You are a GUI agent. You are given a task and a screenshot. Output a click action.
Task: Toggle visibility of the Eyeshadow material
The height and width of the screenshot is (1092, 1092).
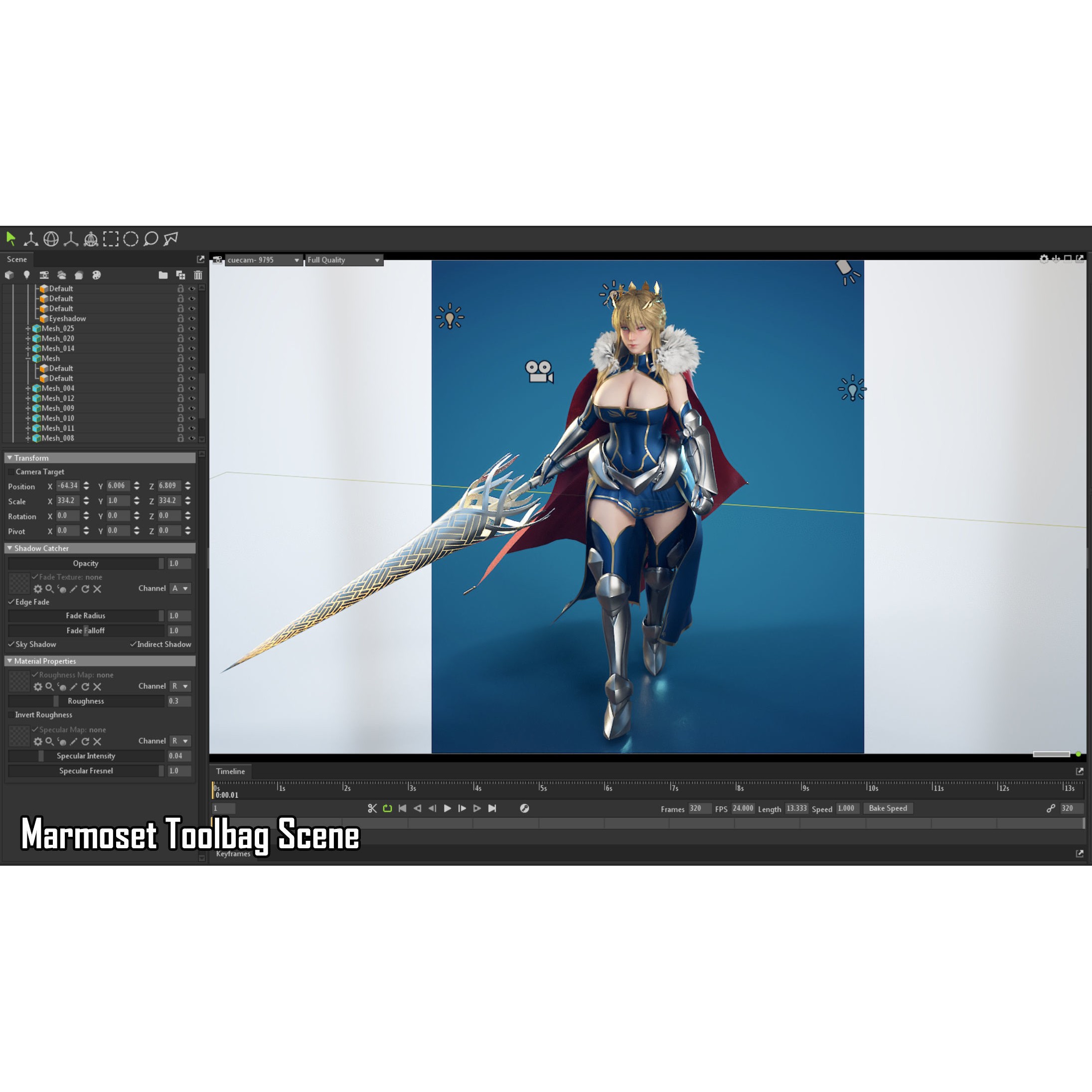click(x=193, y=319)
